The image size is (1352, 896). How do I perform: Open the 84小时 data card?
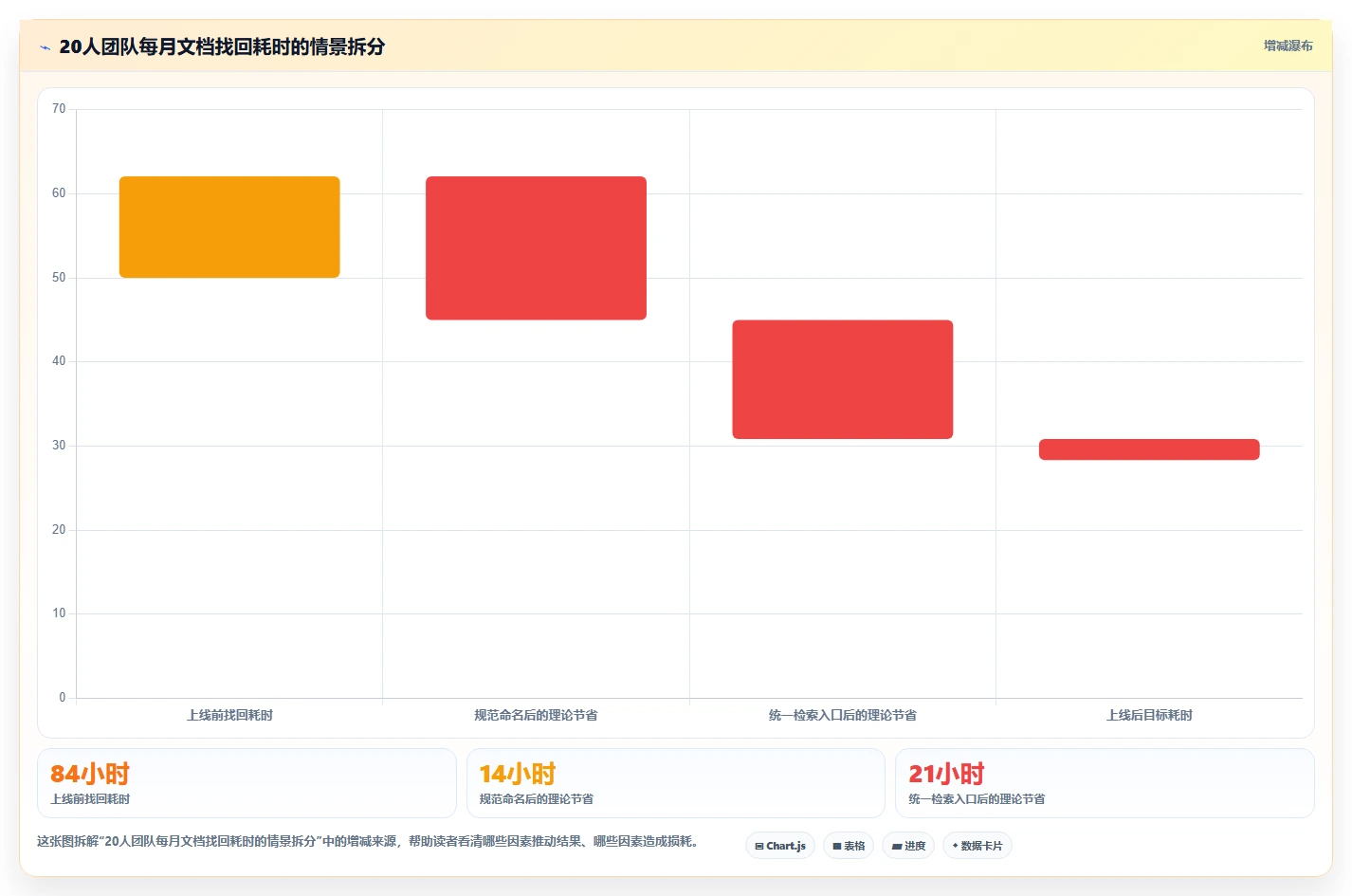pyautogui.click(x=247, y=783)
